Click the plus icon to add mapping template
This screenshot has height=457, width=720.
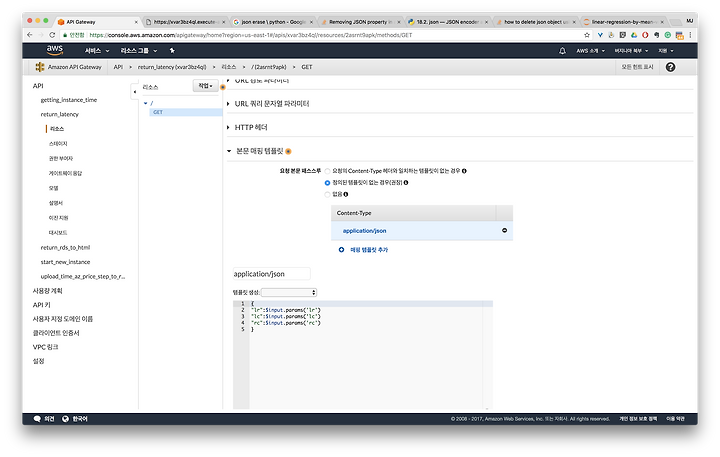coord(341,250)
